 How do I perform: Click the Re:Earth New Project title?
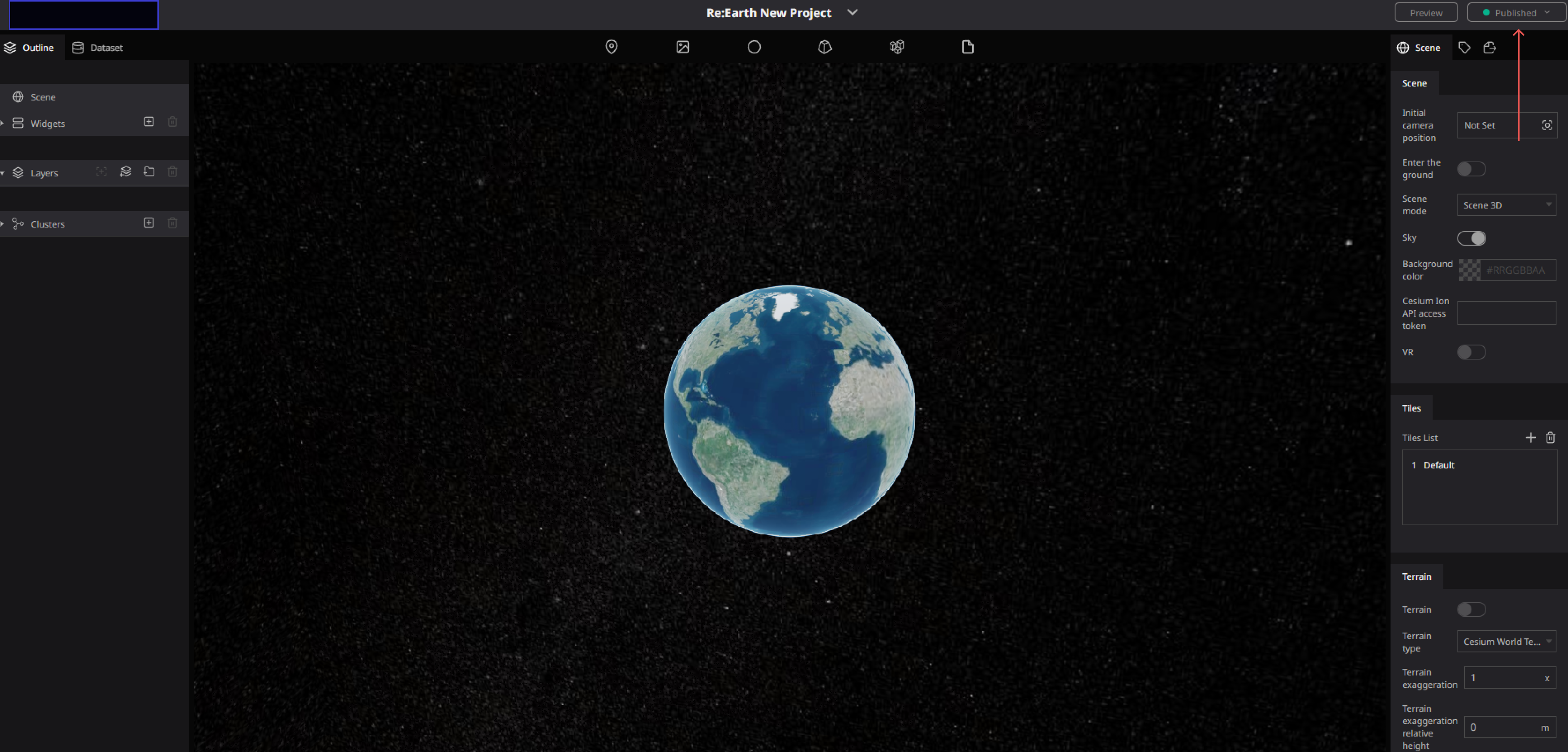[768, 13]
